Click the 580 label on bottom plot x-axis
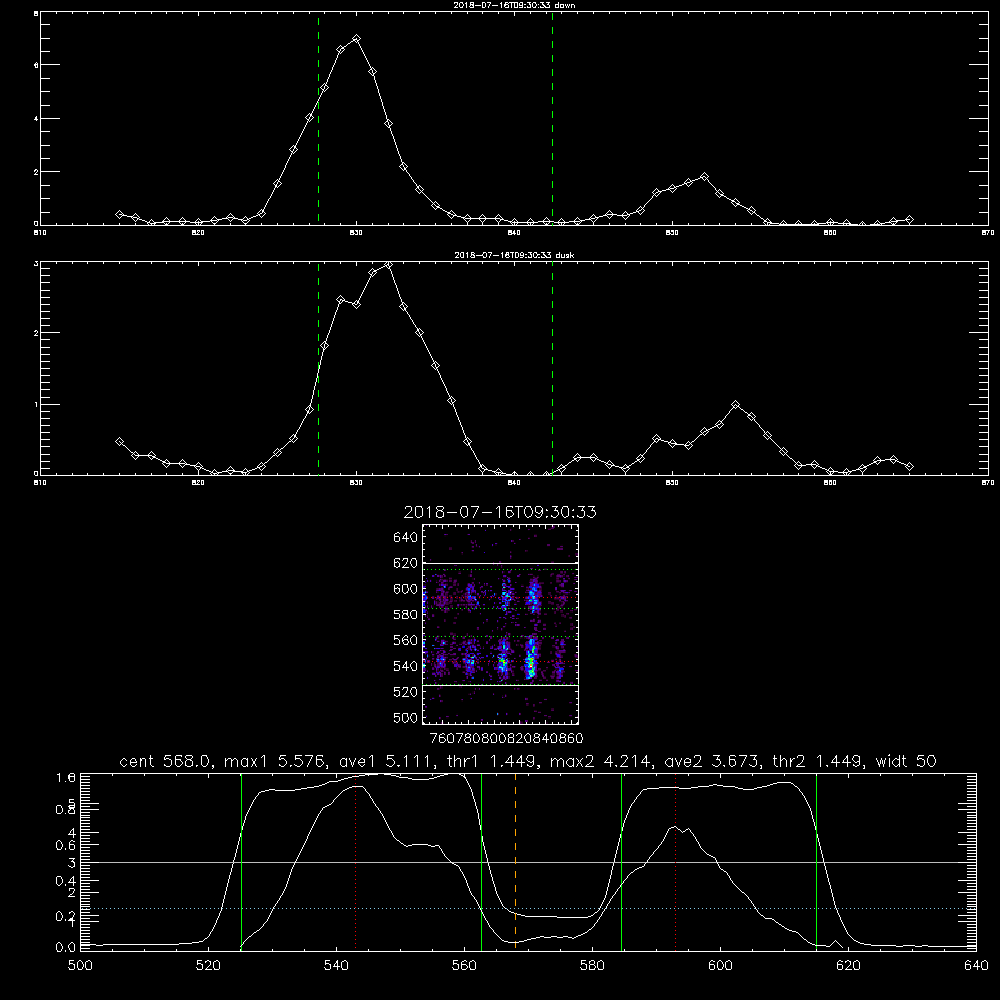 coord(592,966)
